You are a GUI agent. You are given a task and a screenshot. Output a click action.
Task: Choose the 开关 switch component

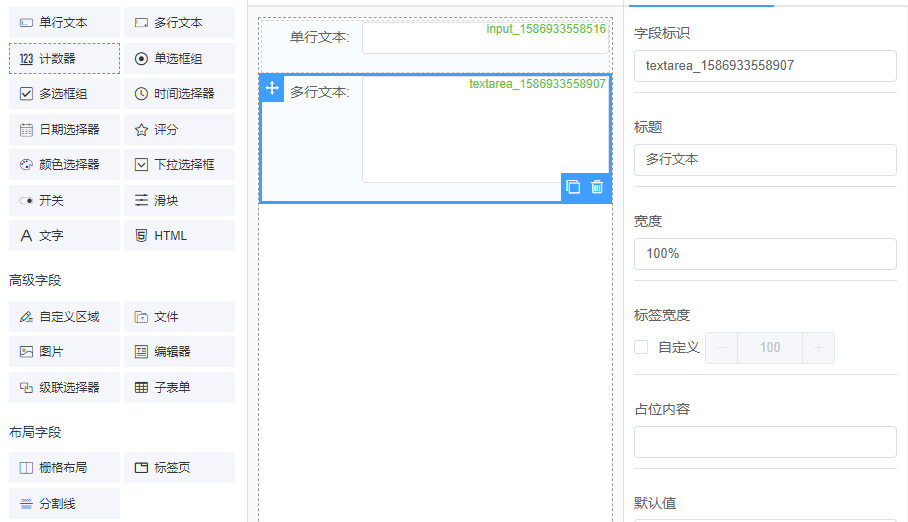coord(64,201)
